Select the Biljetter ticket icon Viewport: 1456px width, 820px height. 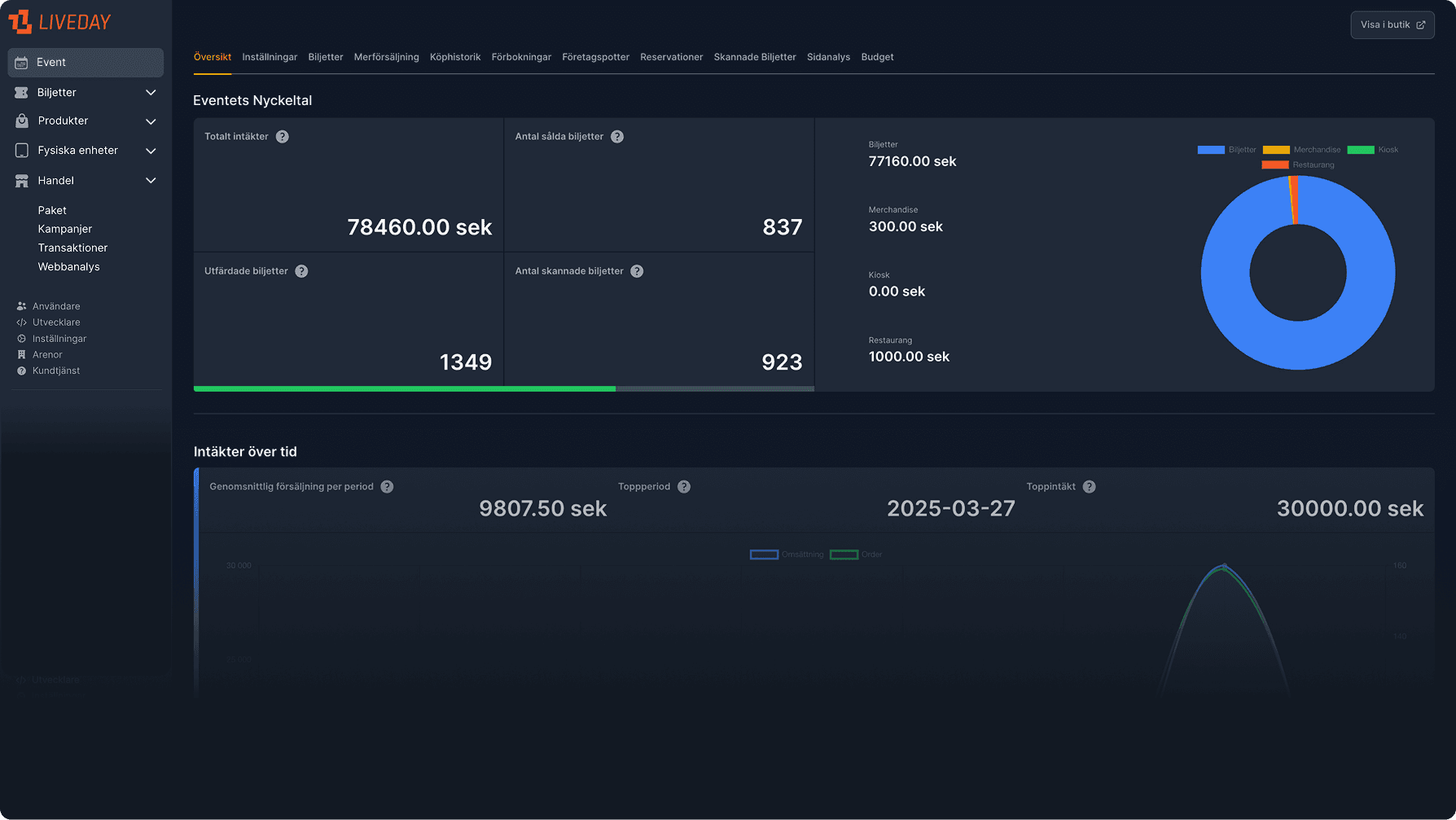tap(20, 92)
